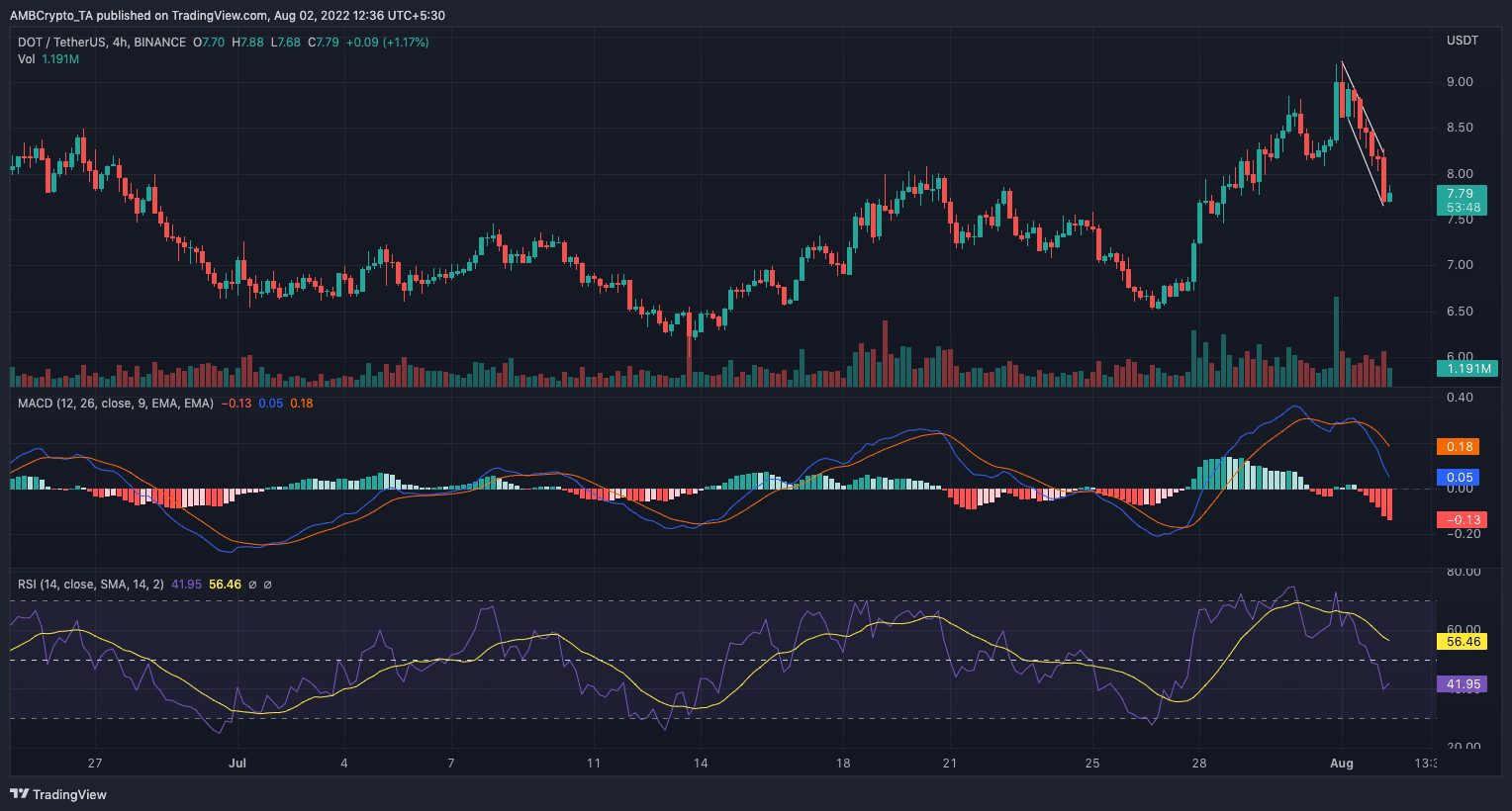Viewport: 1512px width, 811px height.
Task: Click the 27 date label on time axis
Action: tap(95, 764)
